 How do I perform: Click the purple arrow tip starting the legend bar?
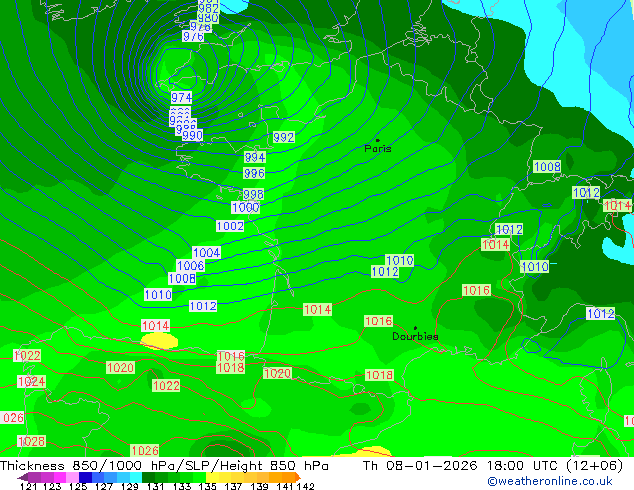(x=23, y=477)
